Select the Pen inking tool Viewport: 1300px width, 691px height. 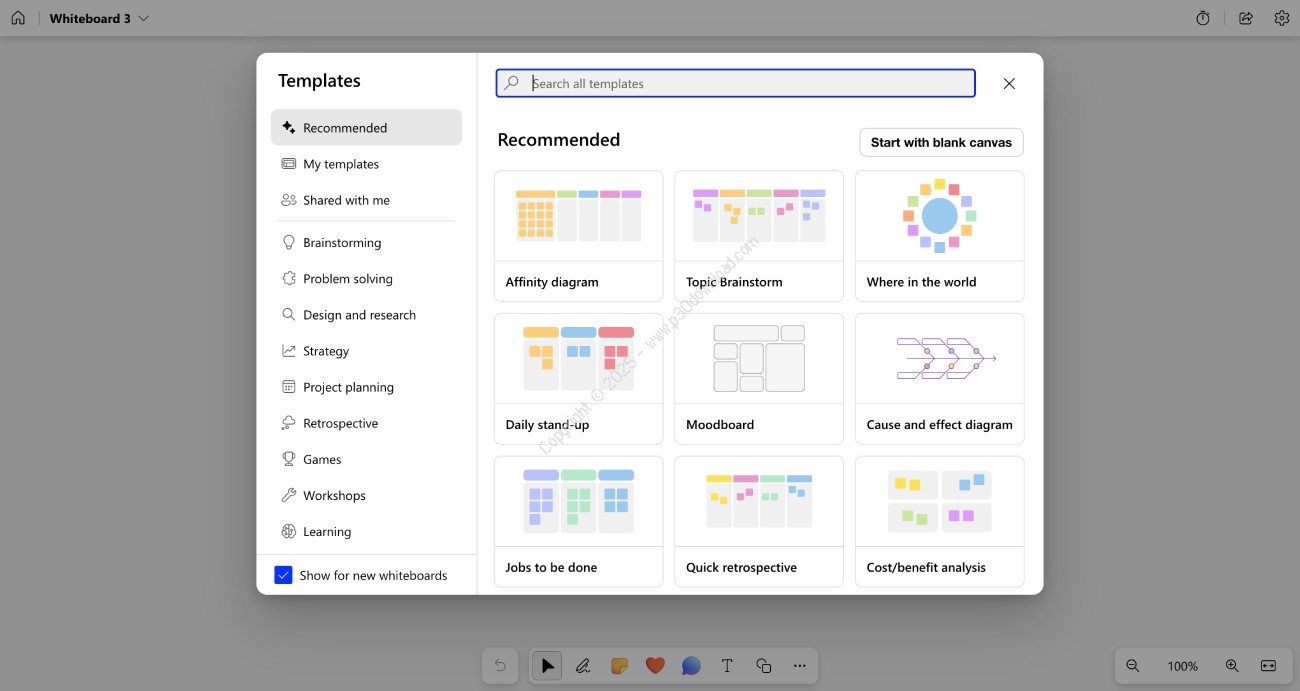pos(583,666)
